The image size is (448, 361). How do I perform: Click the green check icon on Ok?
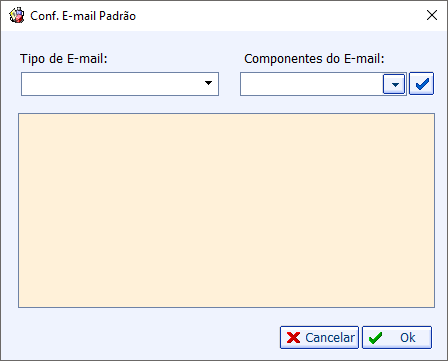[375, 338]
